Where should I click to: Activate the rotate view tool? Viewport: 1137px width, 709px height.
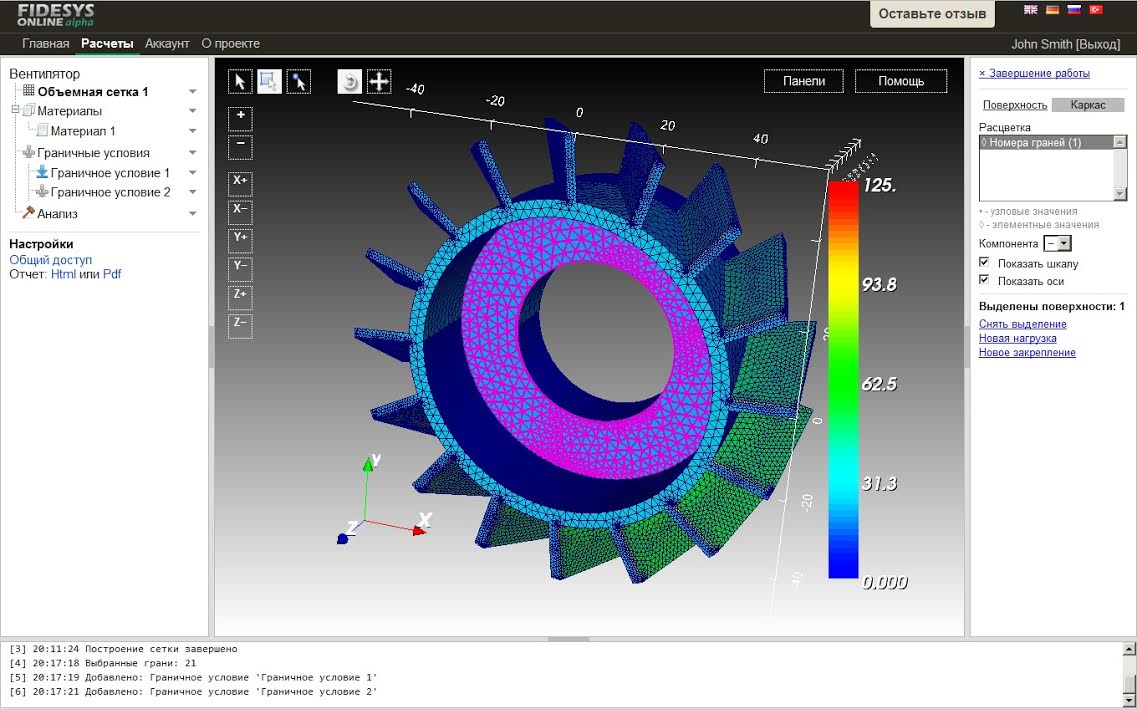350,82
